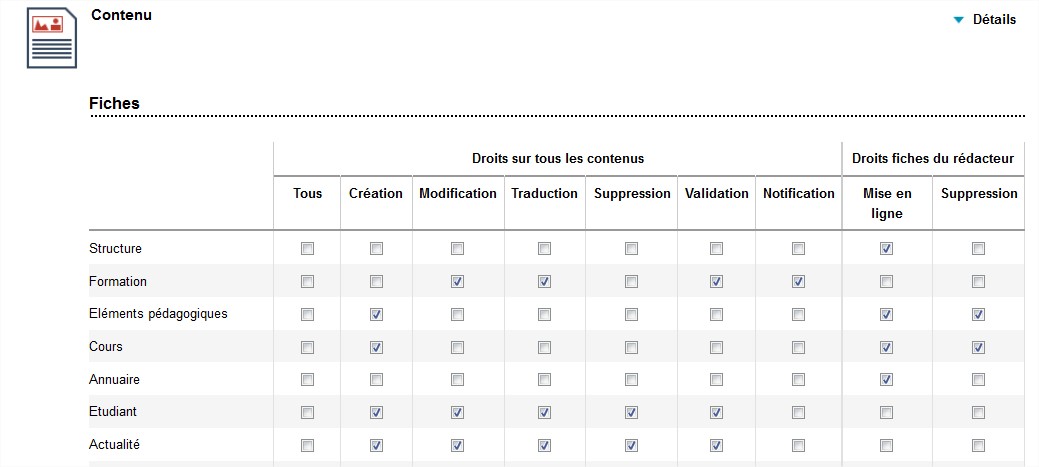Check Tous checkbox for Etudiant row
The image size is (1039, 467).
pyautogui.click(x=307, y=413)
